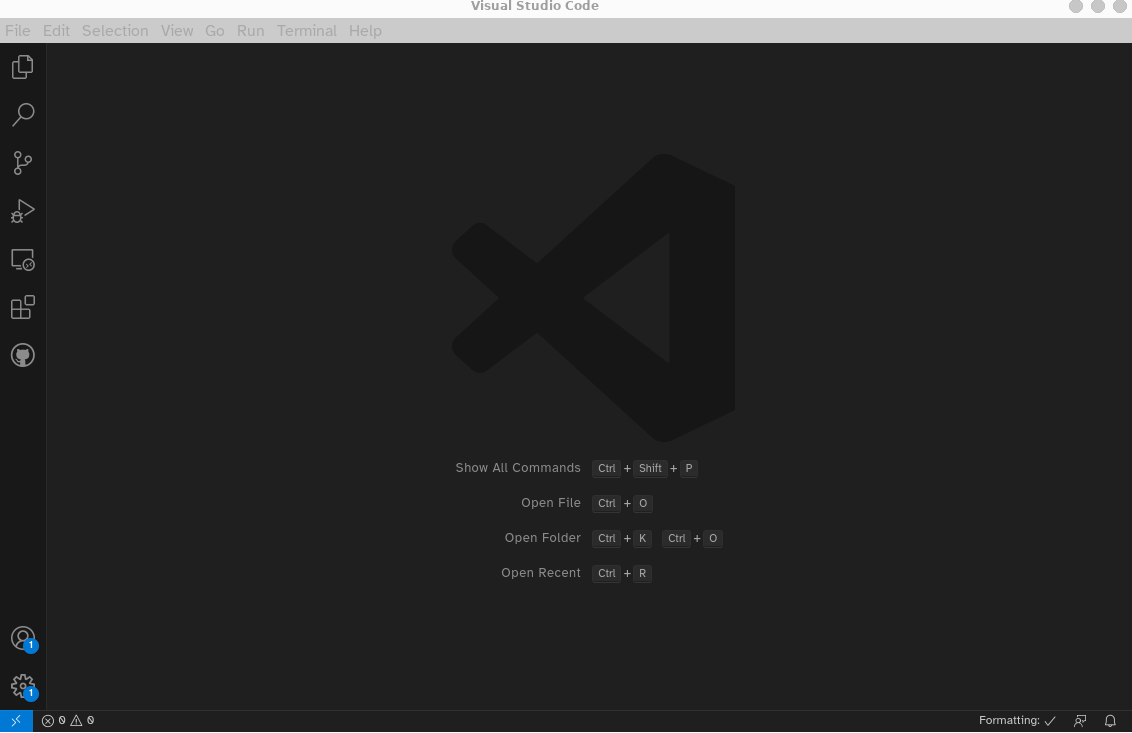The image size is (1132, 733).
Task: Open the Source Control view
Action: pos(22,163)
